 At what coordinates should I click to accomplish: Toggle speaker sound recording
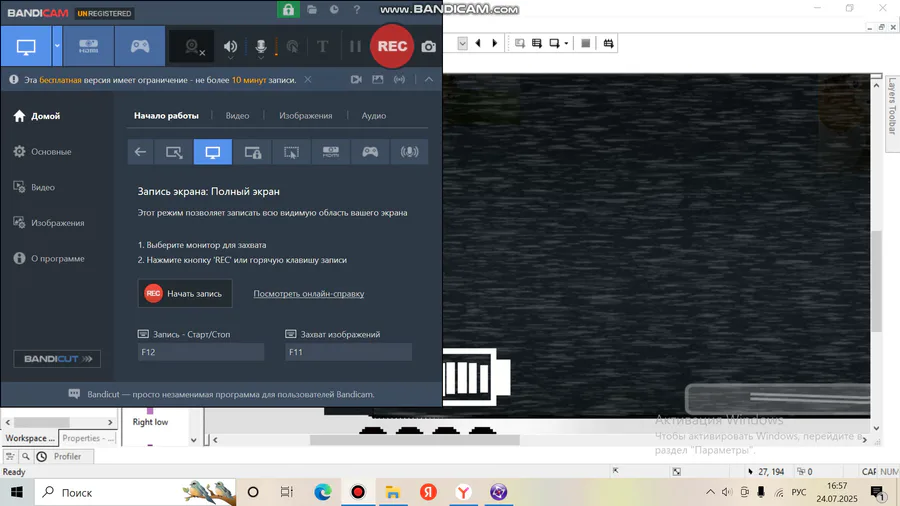pos(230,47)
